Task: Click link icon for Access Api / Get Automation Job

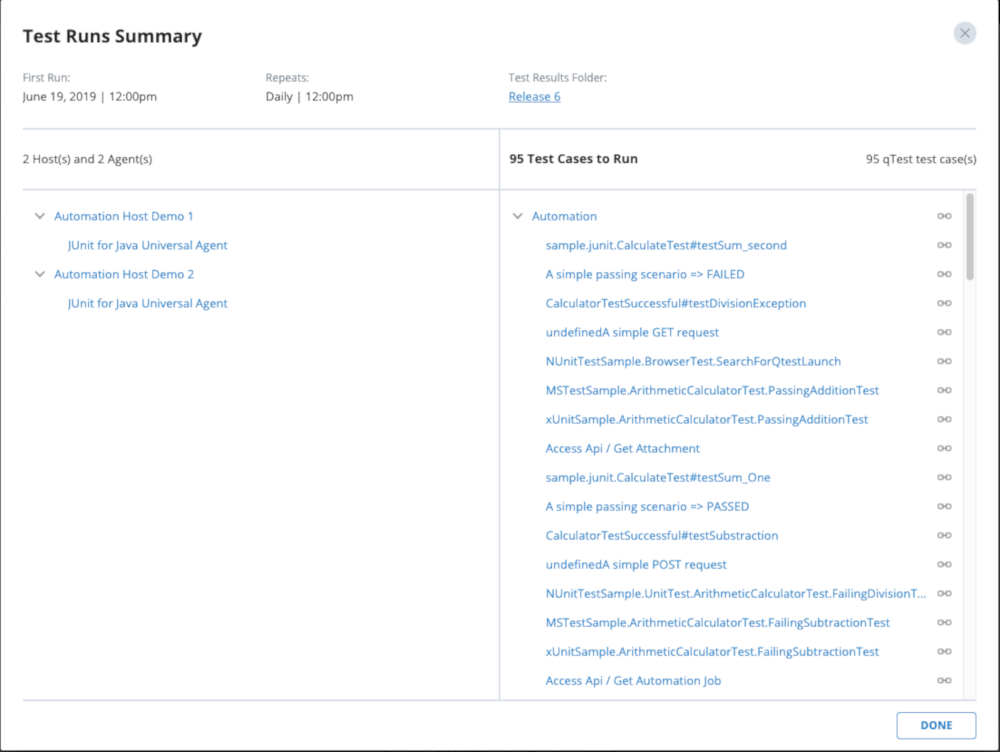Action: point(943,680)
